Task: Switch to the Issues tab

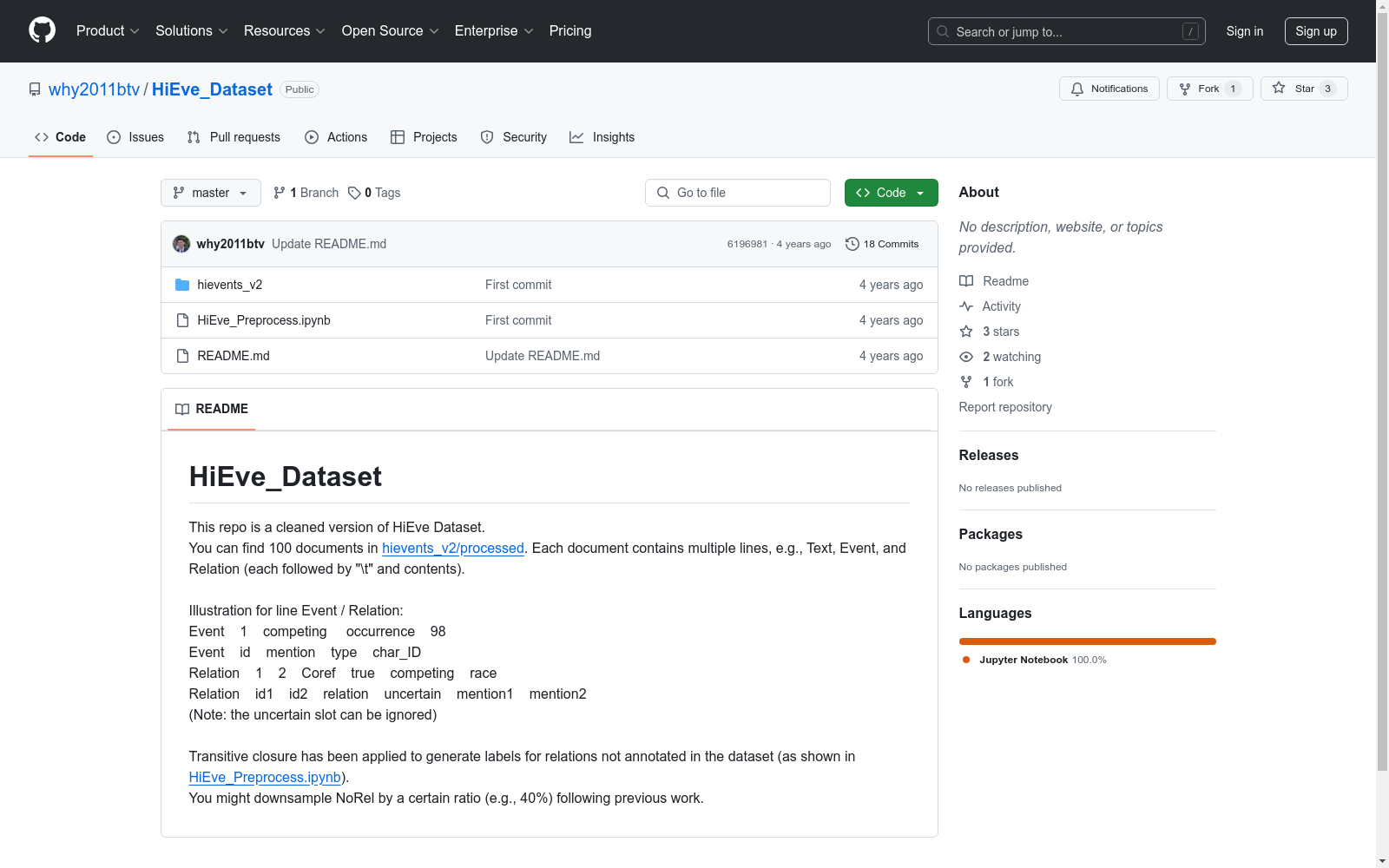Action: pyautogui.click(x=135, y=137)
